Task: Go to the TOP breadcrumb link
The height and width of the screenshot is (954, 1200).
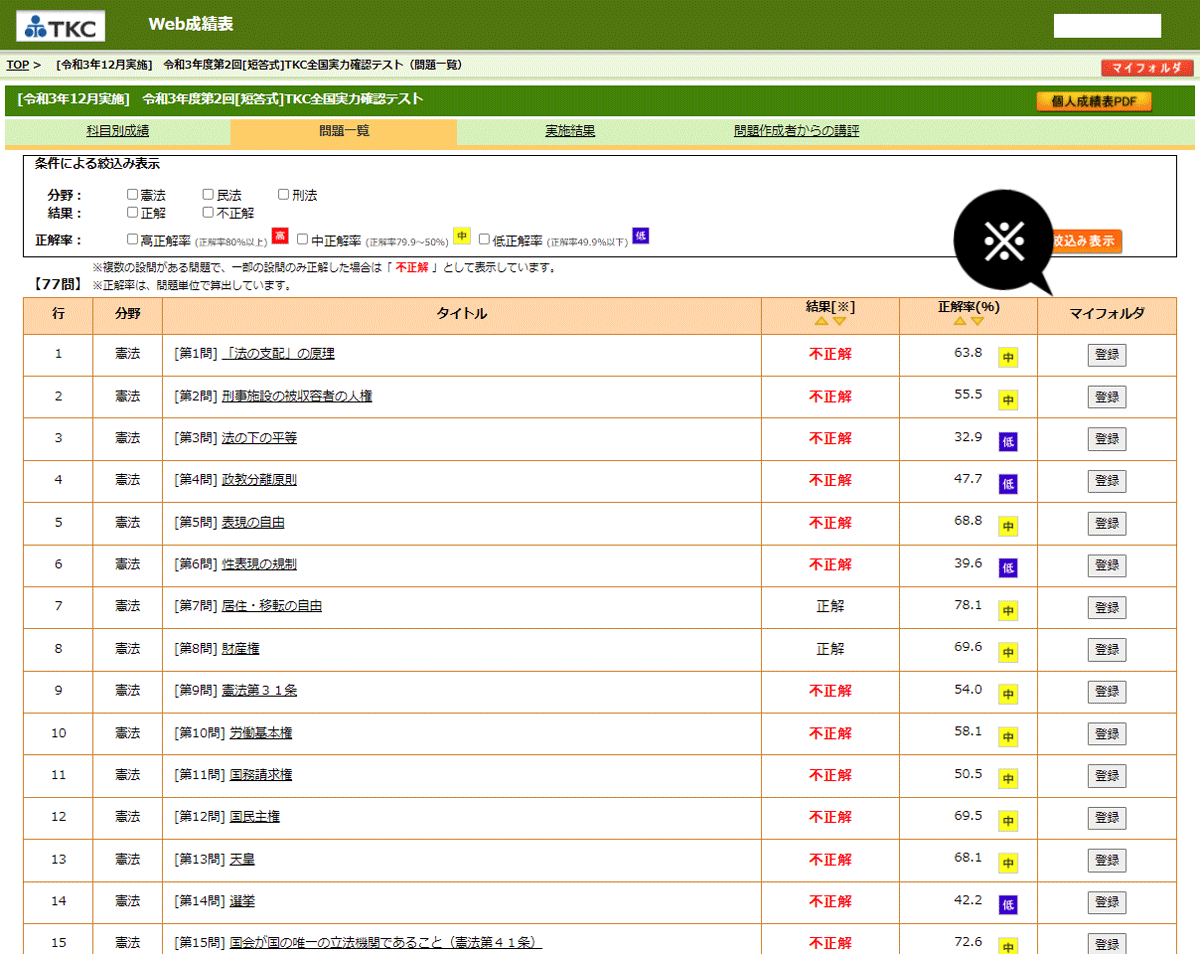Action: point(17,65)
